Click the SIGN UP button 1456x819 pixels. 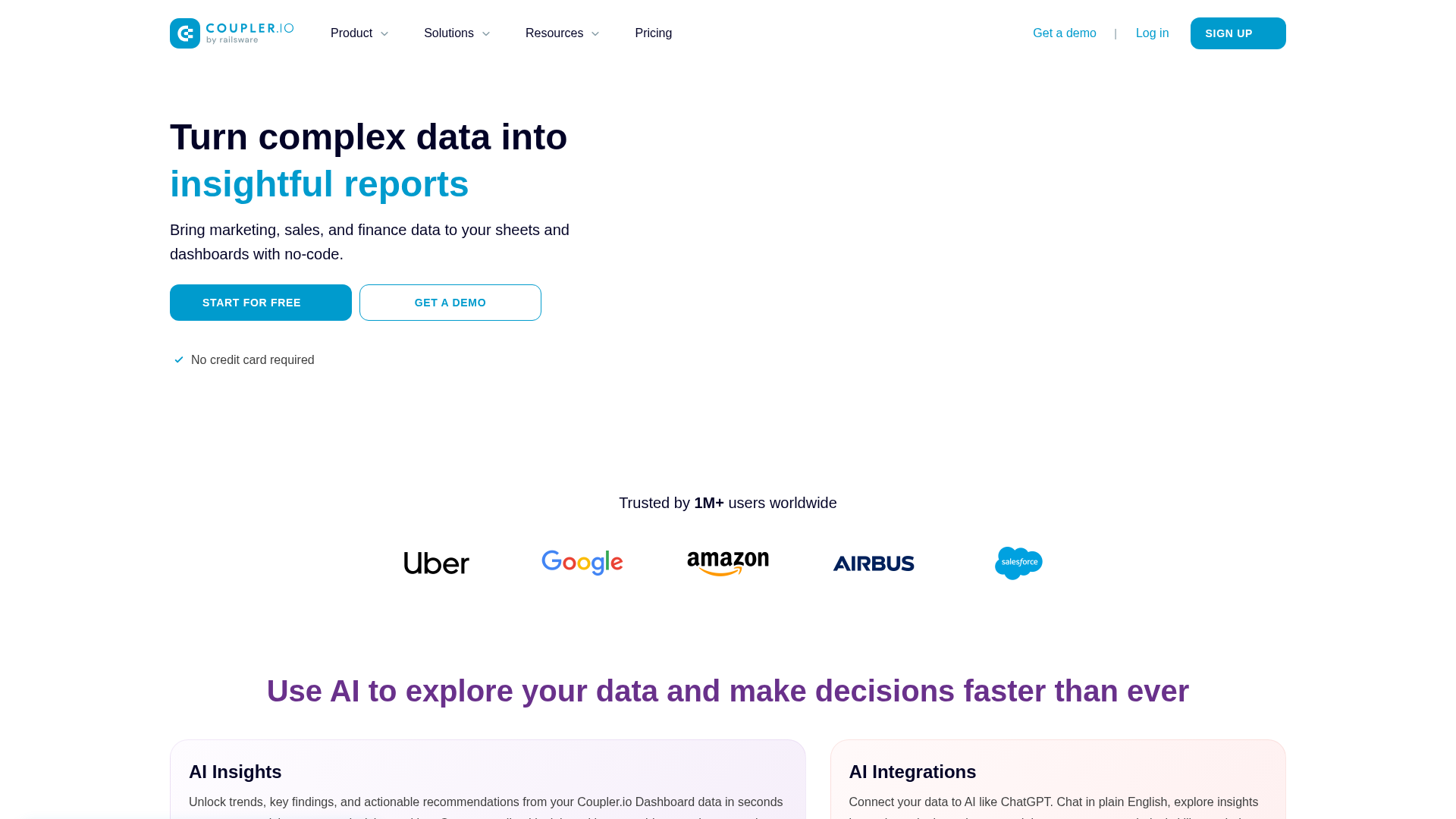coord(1238,33)
